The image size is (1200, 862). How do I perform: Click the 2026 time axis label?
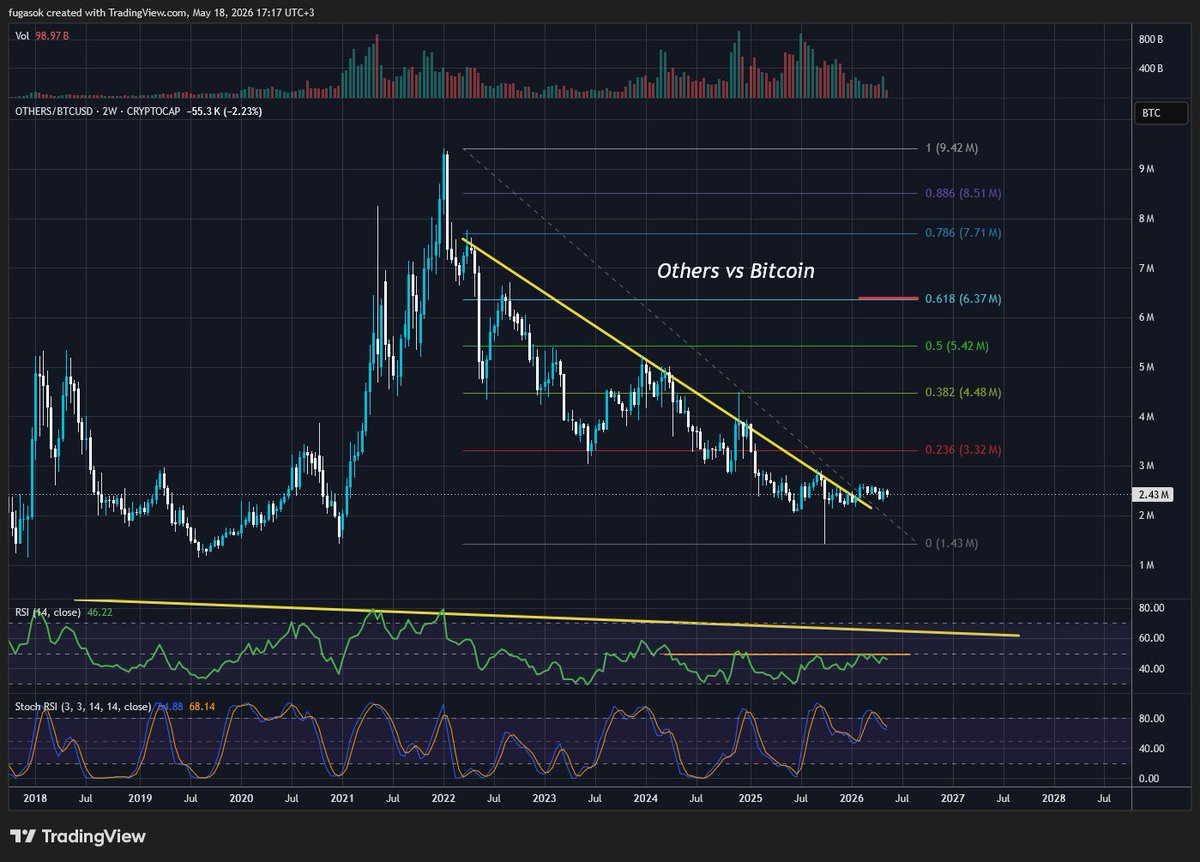(852, 800)
